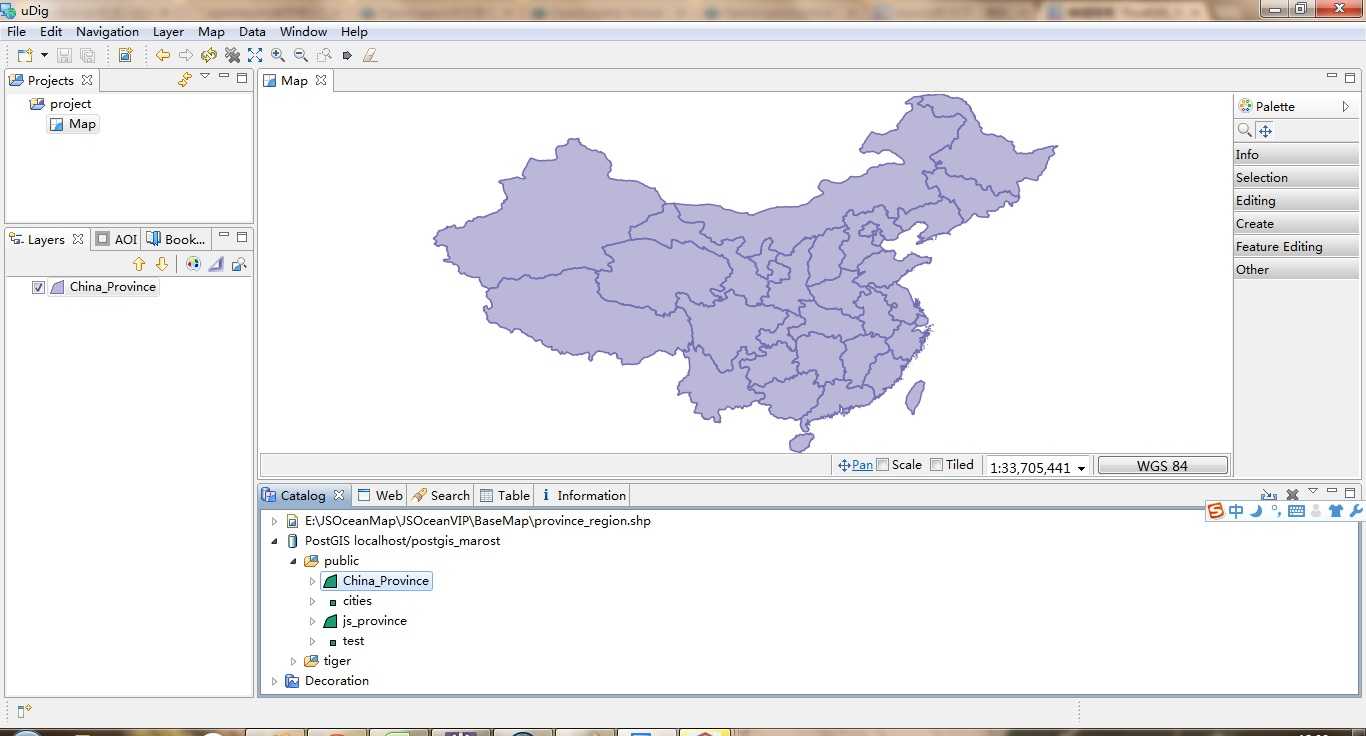Move the layer up with the up arrow
The image size is (1366, 736).
[139, 264]
